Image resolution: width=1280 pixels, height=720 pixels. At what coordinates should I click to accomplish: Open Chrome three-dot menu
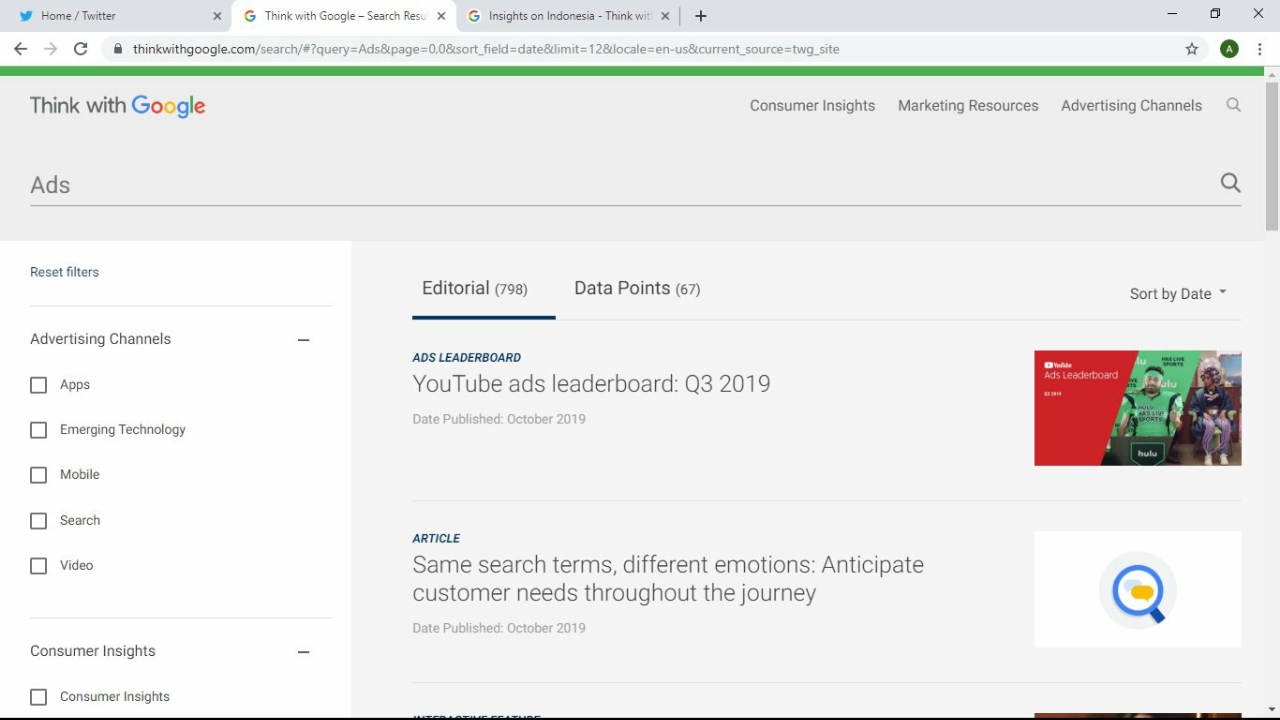pos(1260,49)
